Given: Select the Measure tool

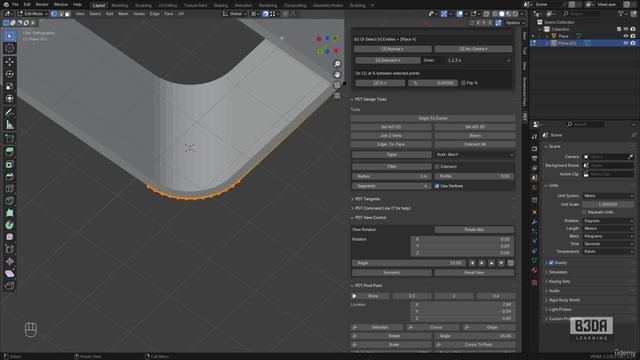Looking at the screenshot, I should click(10, 124).
